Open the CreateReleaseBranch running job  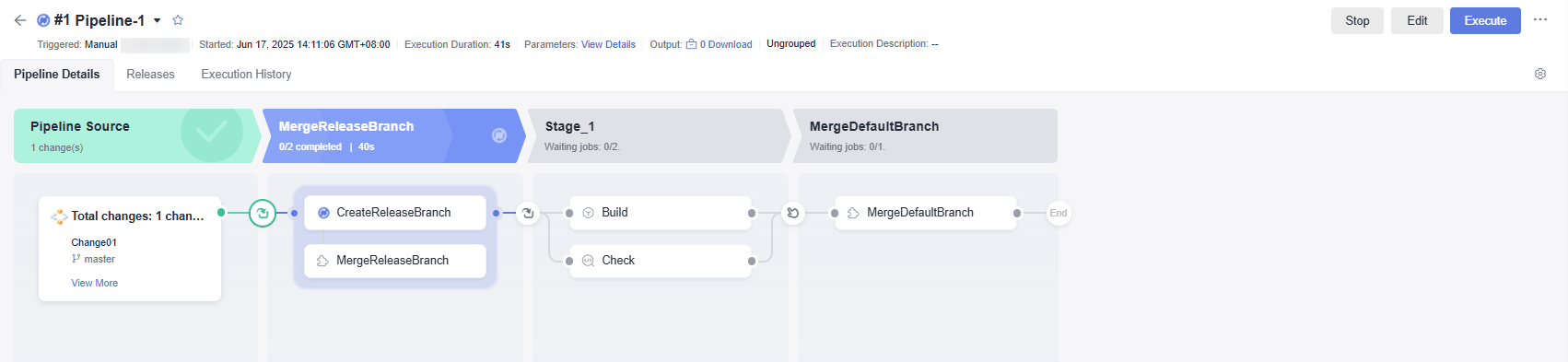pos(395,213)
